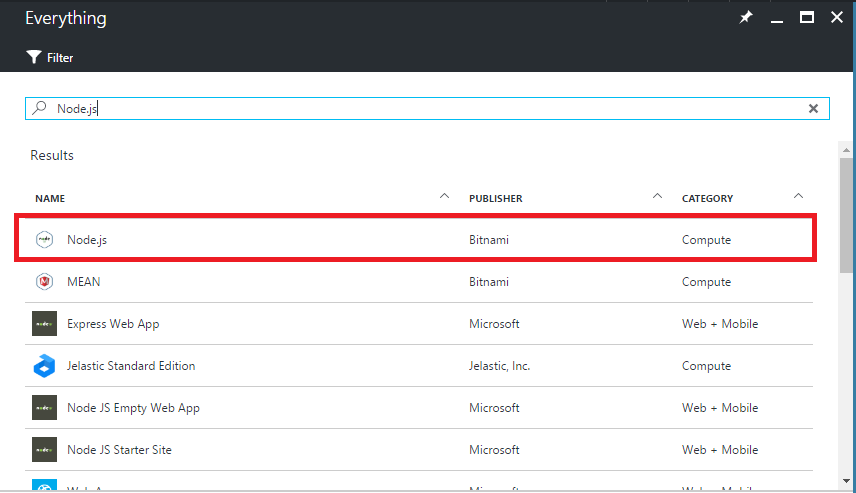Click the Jelastic Standard Edition icon
Image resolution: width=856 pixels, height=493 pixels.
tap(44, 366)
